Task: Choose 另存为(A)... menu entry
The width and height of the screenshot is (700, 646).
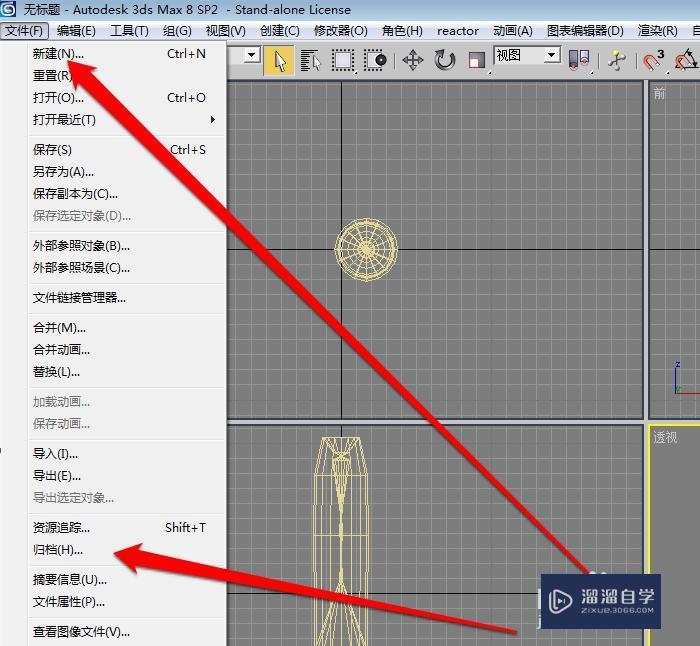Action: coord(127,172)
